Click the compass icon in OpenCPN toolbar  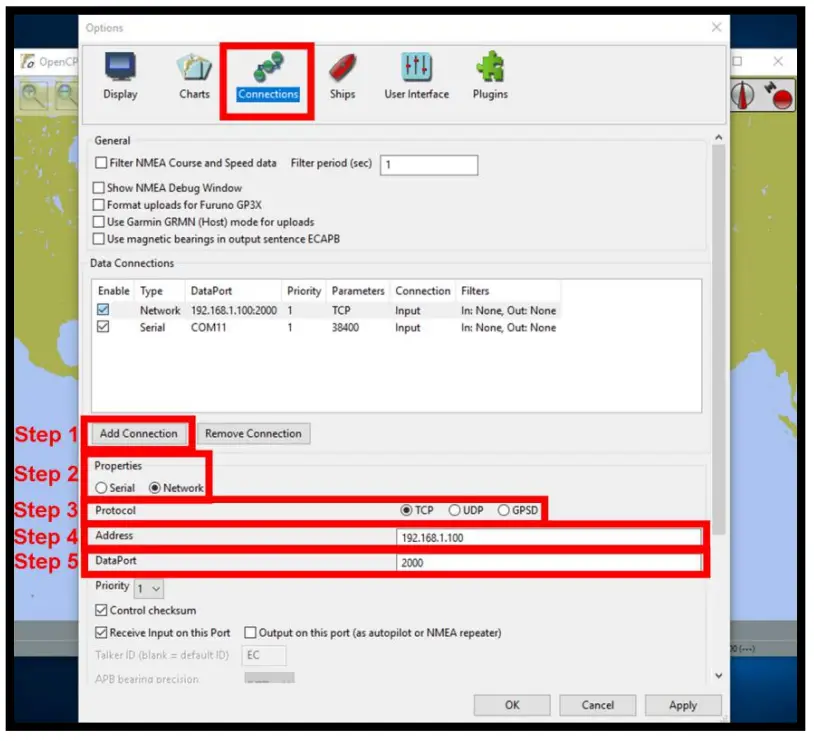pyautogui.click(x=743, y=96)
